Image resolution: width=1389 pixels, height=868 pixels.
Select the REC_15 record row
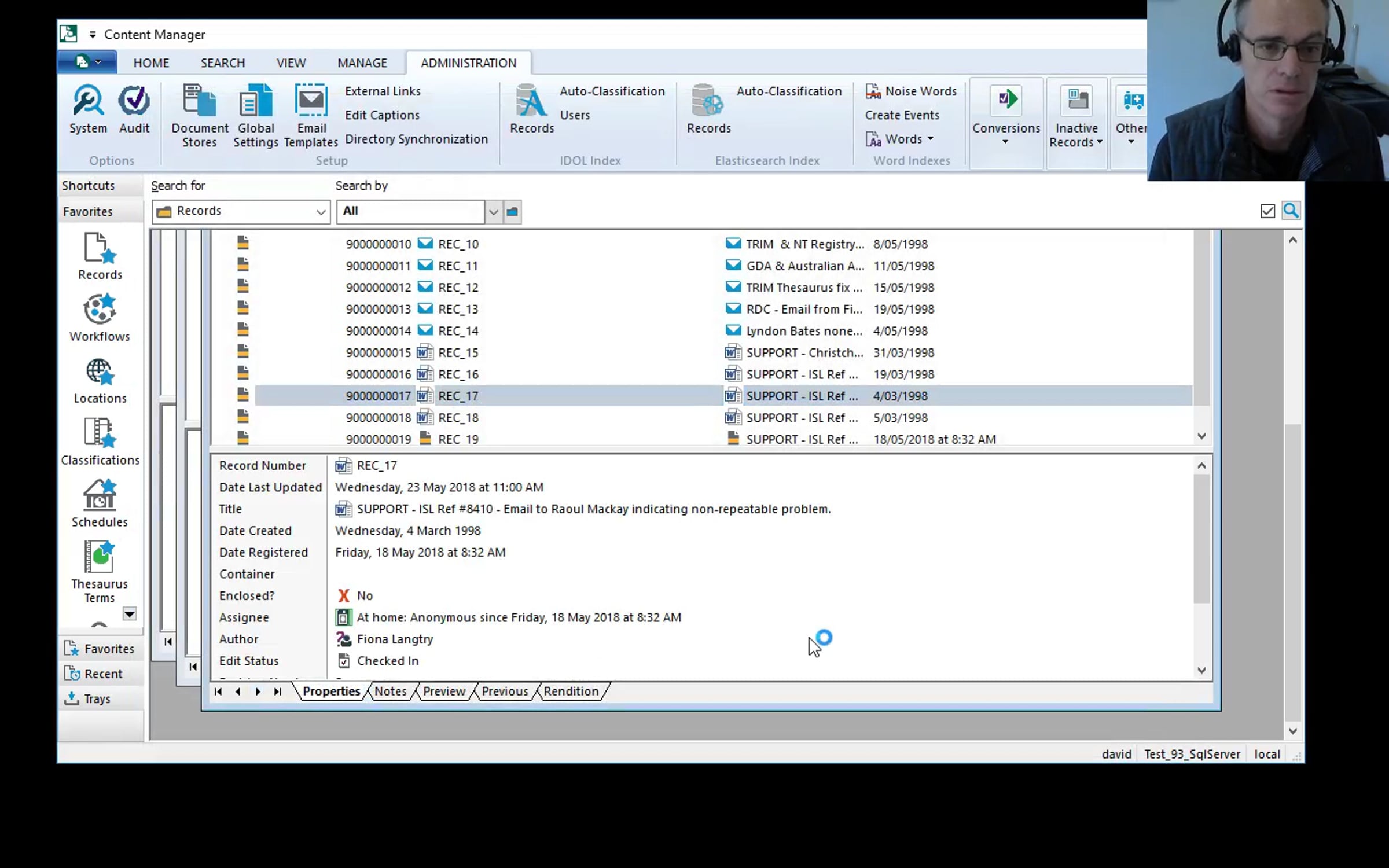[458, 352]
